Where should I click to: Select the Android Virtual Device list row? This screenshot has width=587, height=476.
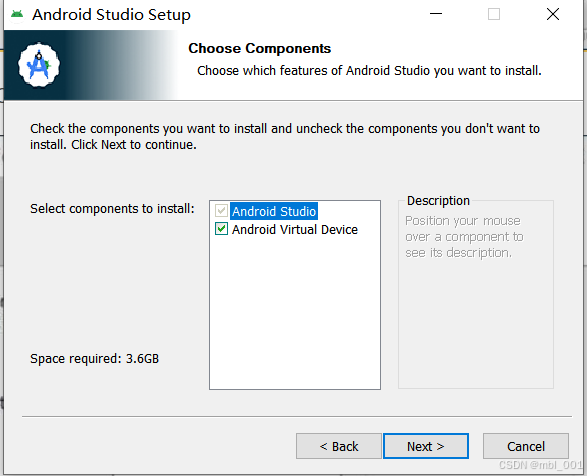(x=295, y=229)
